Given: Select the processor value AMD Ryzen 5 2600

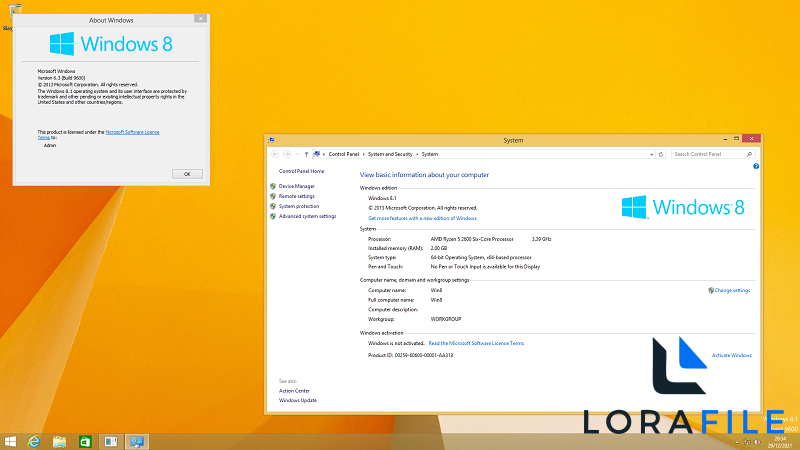Looking at the screenshot, I should point(472,239).
